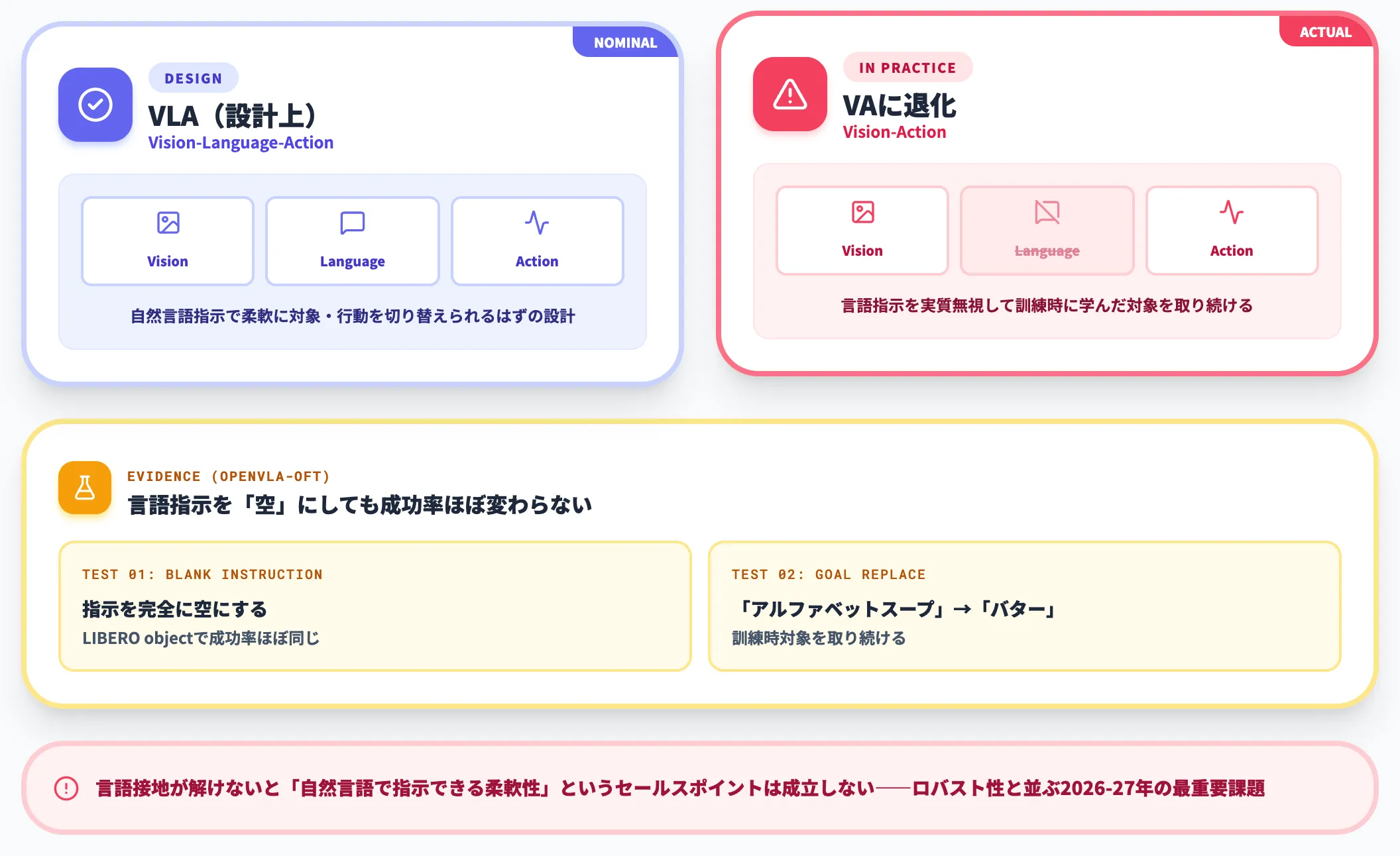Viewport: 1400px width, 856px height.
Task: Click the 自然言語指示で柔軟に description text
Action: point(353,316)
